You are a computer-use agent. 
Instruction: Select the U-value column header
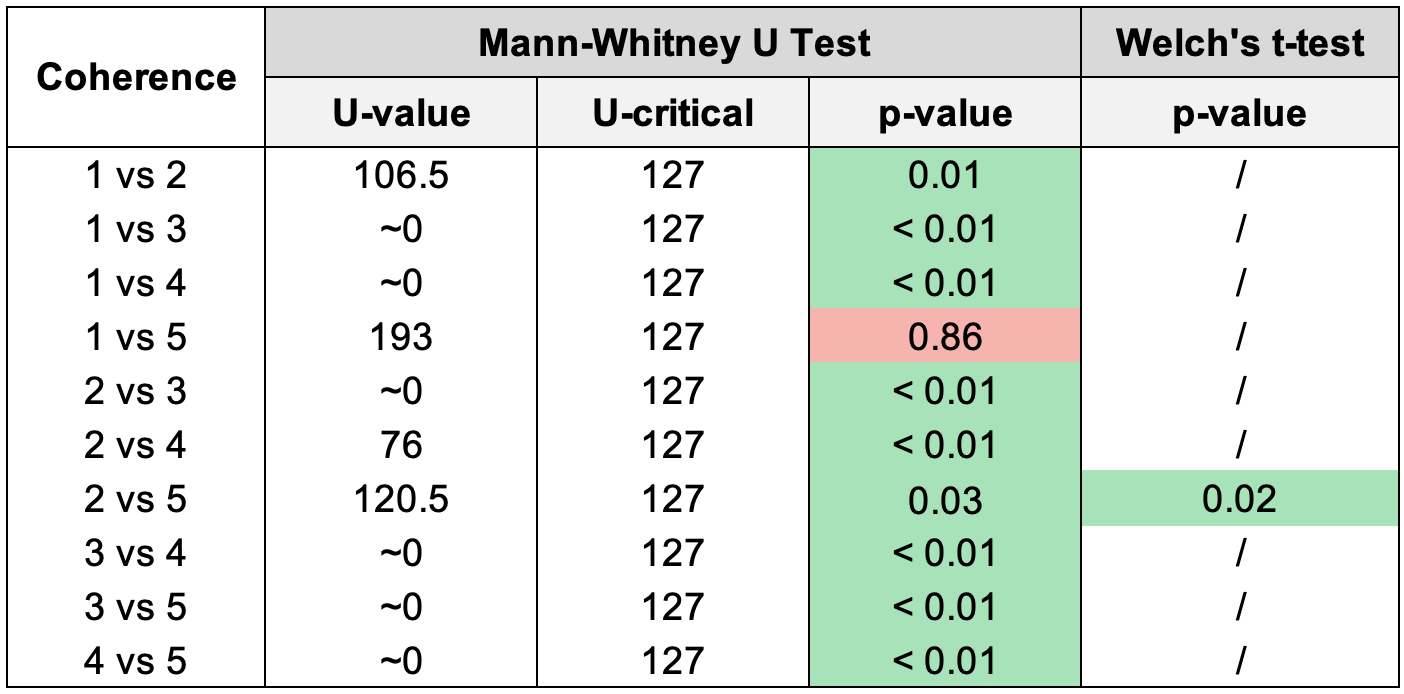(401, 113)
